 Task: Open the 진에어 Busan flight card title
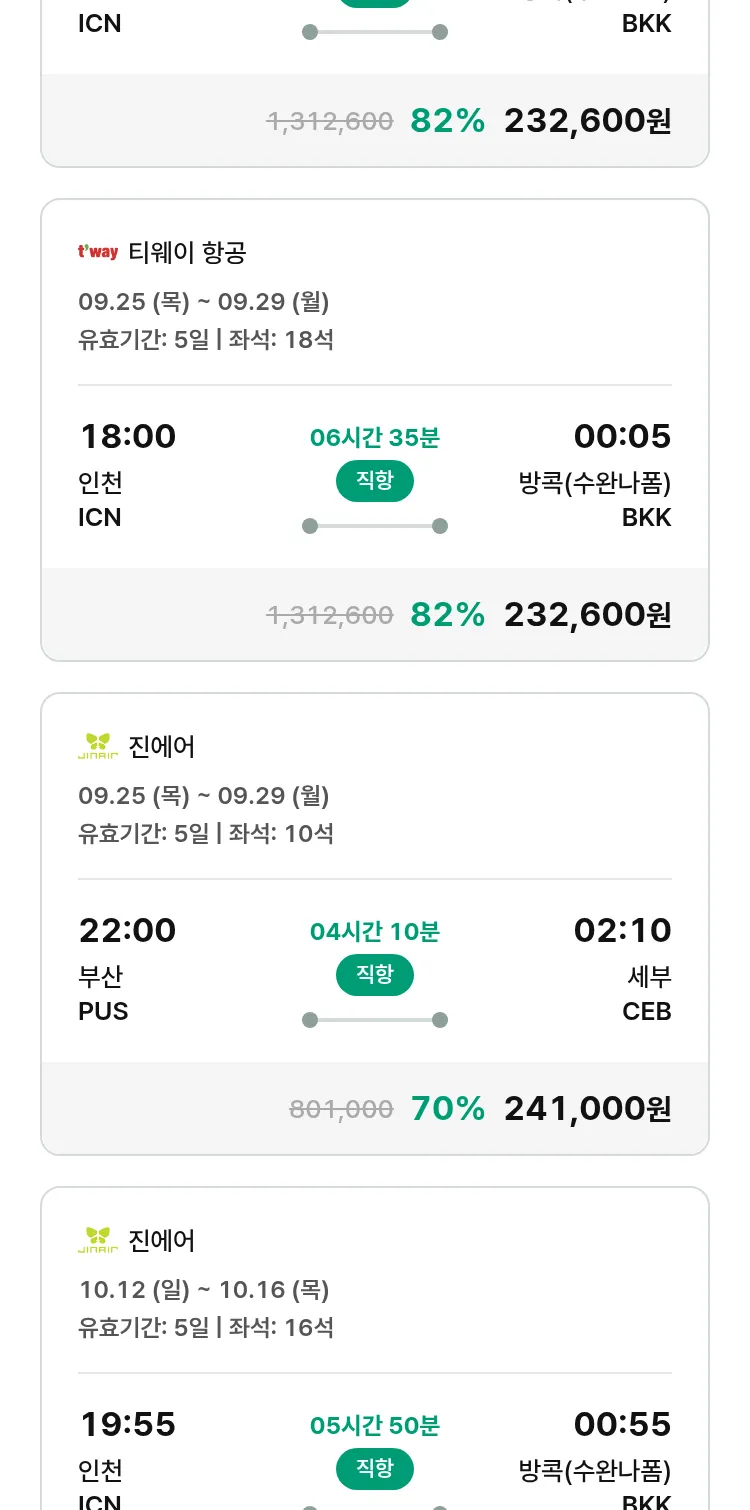pos(162,746)
